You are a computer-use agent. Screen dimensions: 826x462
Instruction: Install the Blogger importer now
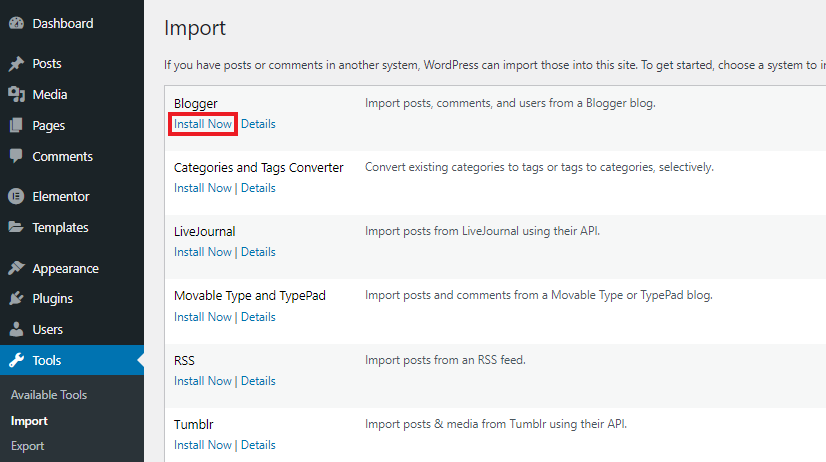click(203, 124)
